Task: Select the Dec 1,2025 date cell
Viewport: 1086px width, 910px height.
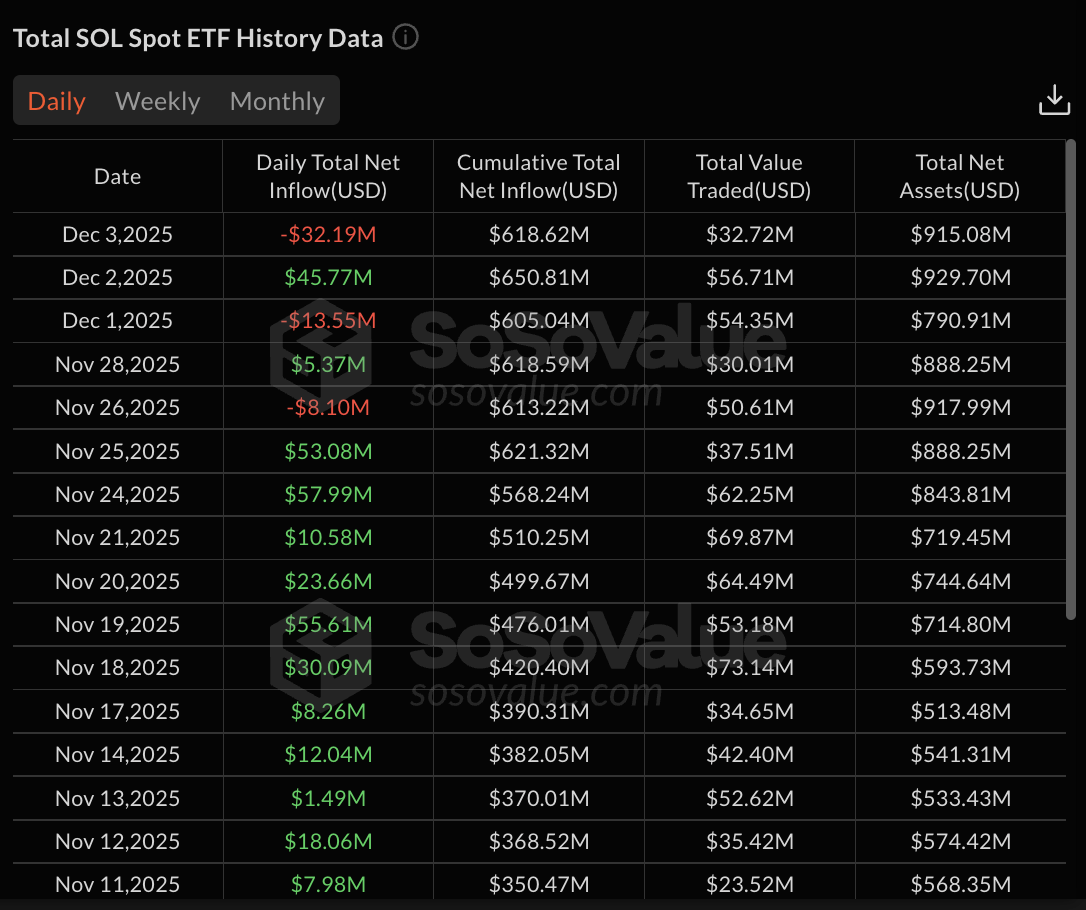Action: (118, 321)
